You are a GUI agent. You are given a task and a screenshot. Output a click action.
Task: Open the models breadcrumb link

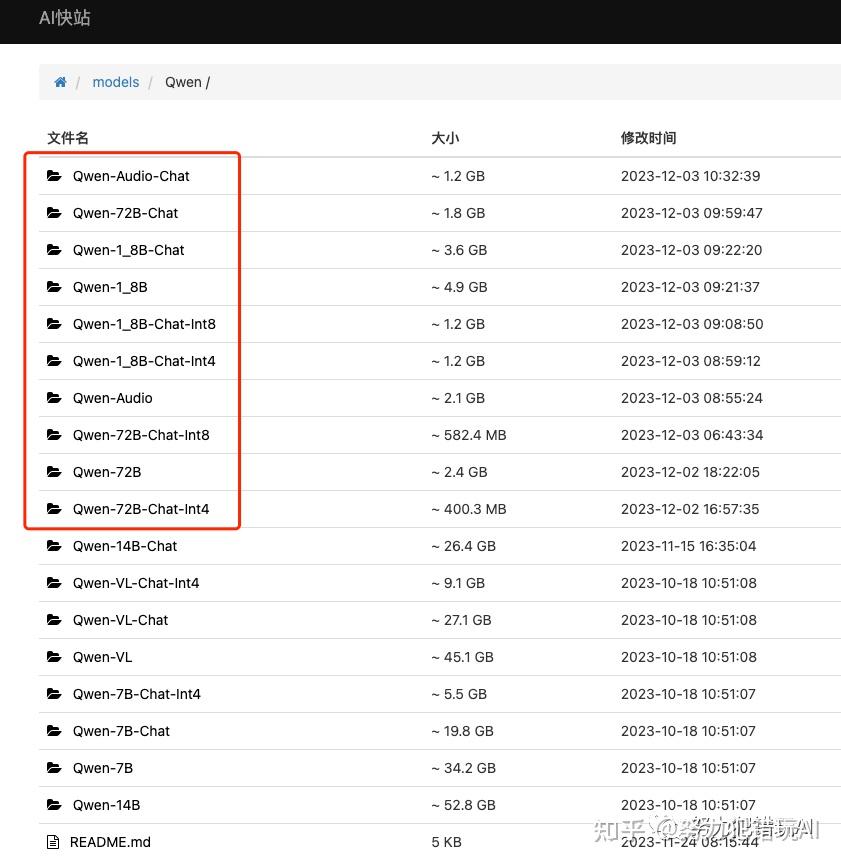pyautogui.click(x=115, y=82)
